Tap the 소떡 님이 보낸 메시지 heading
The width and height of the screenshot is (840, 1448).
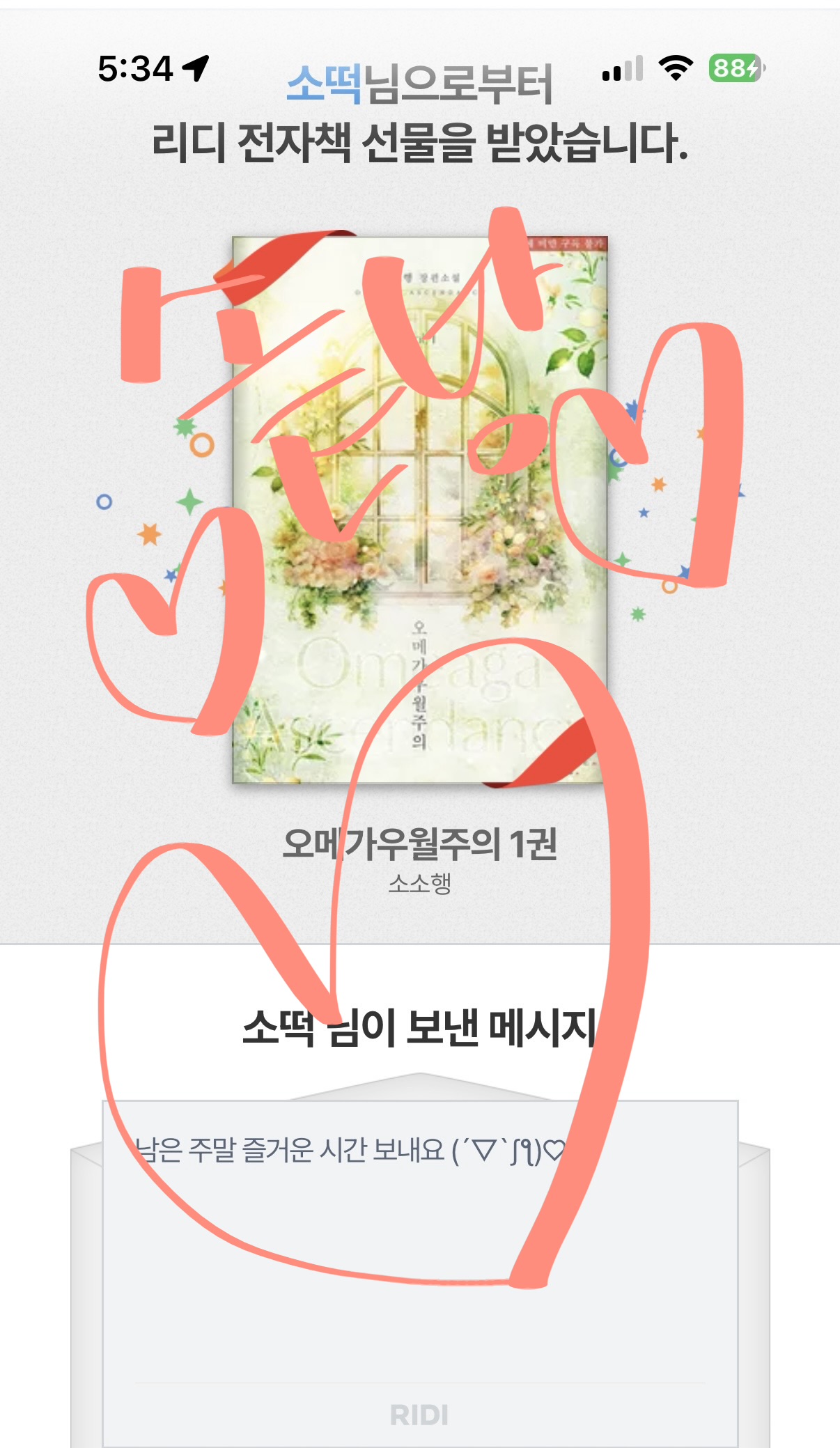click(420, 1028)
